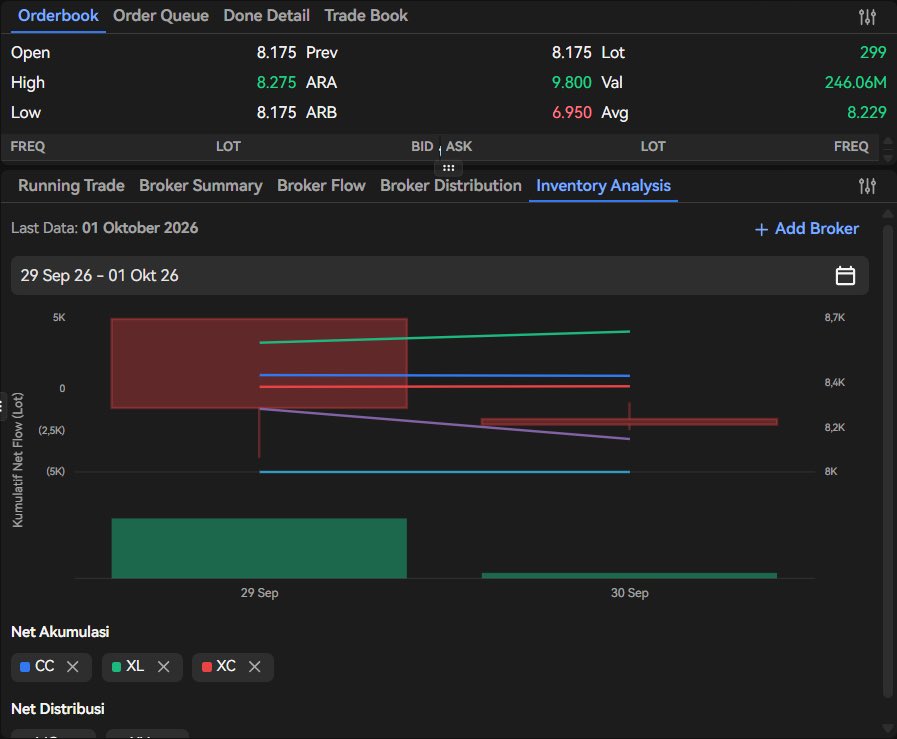This screenshot has width=897, height=739.
Task: Select the green XL color swatch
Action: point(116,667)
